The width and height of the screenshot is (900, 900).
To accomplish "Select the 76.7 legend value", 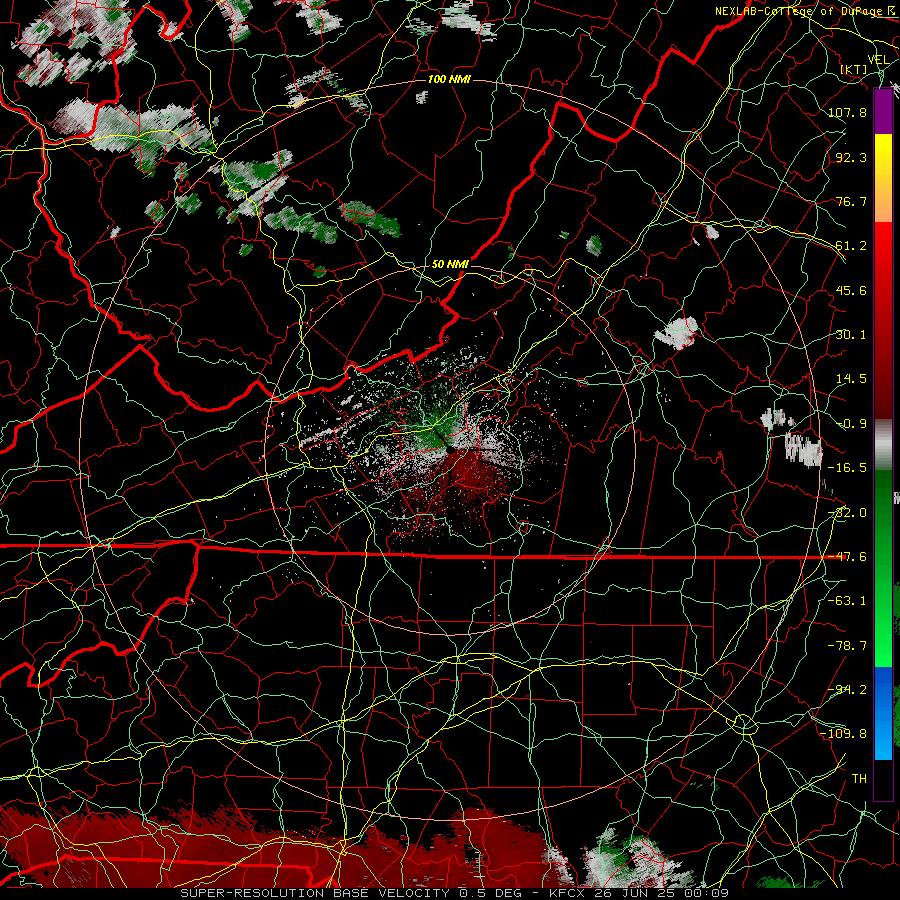I will [x=851, y=201].
